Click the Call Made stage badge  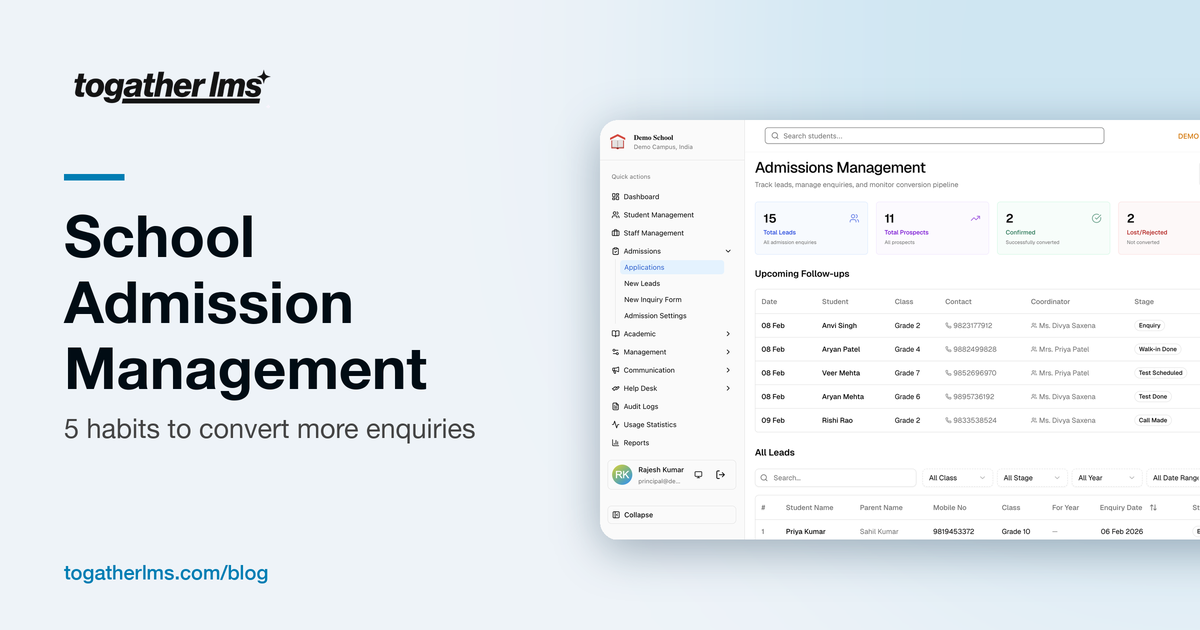coord(1153,421)
